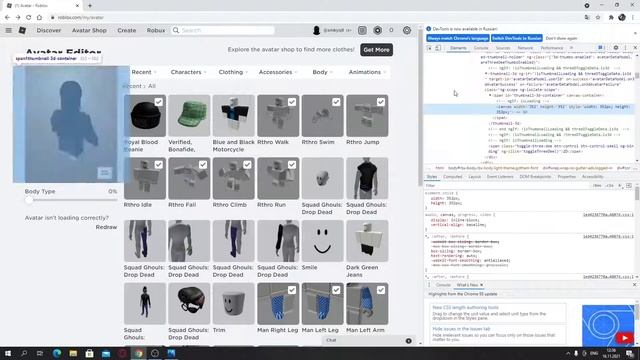The height and width of the screenshot is (360, 640).
Task: Click the user avatar profile icon
Action: point(316,30)
